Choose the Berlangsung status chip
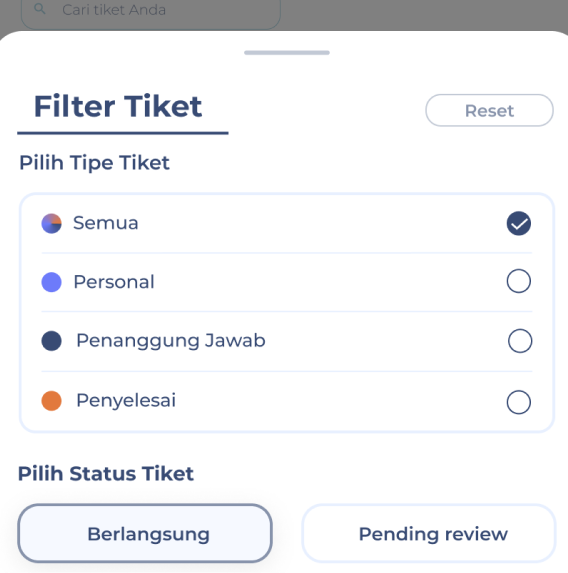 pyautogui.click(x=145, y=533)
